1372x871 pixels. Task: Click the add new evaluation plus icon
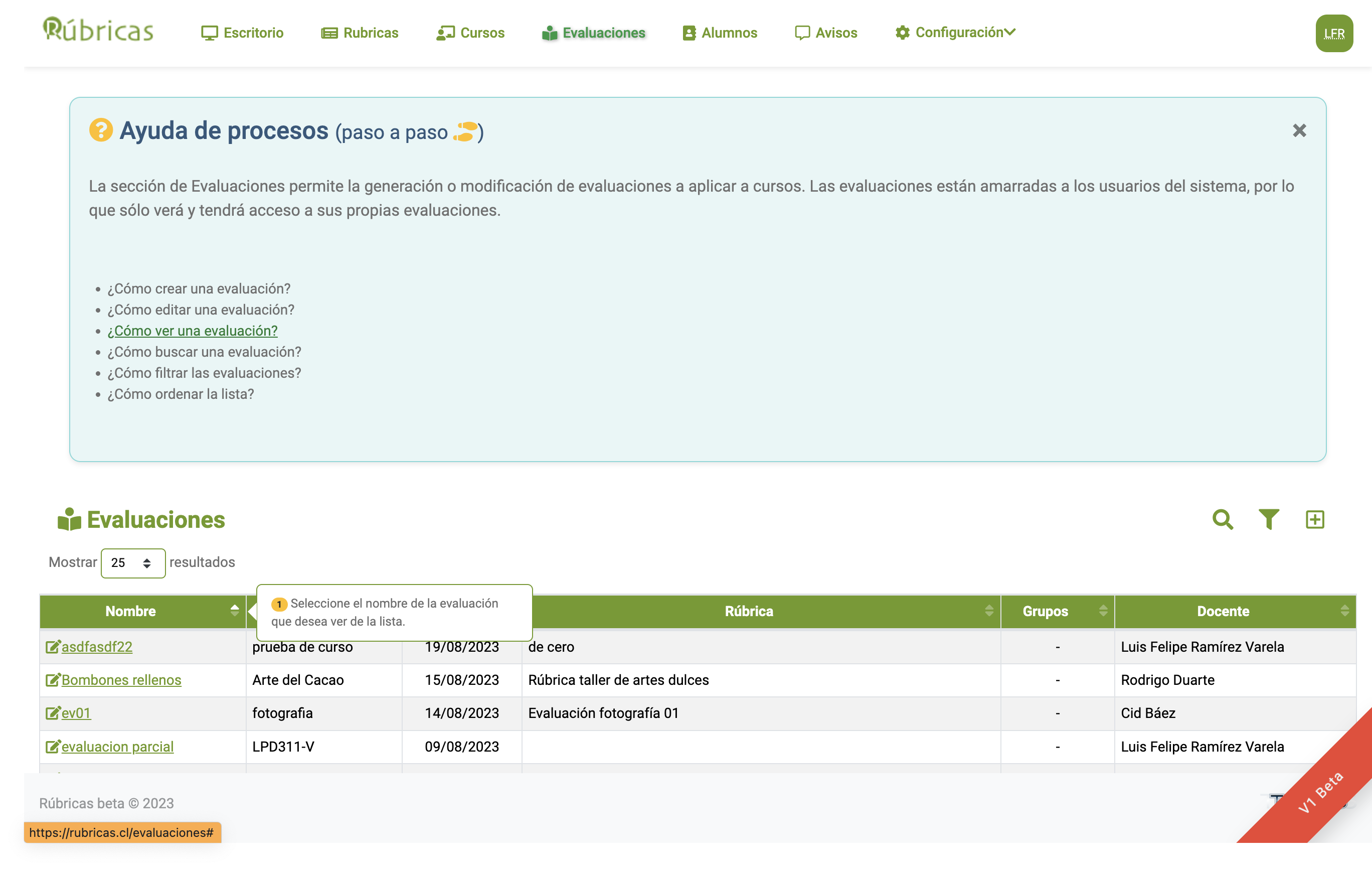click(x=1314, y=519)
